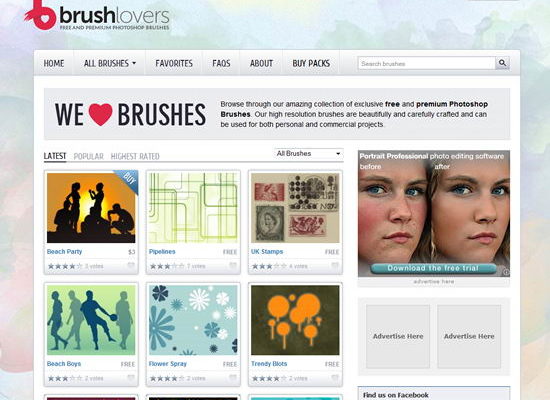Click the brushlovers heart logo
Viewport: 550px width, 400px height.
click(x=41, y=15)
